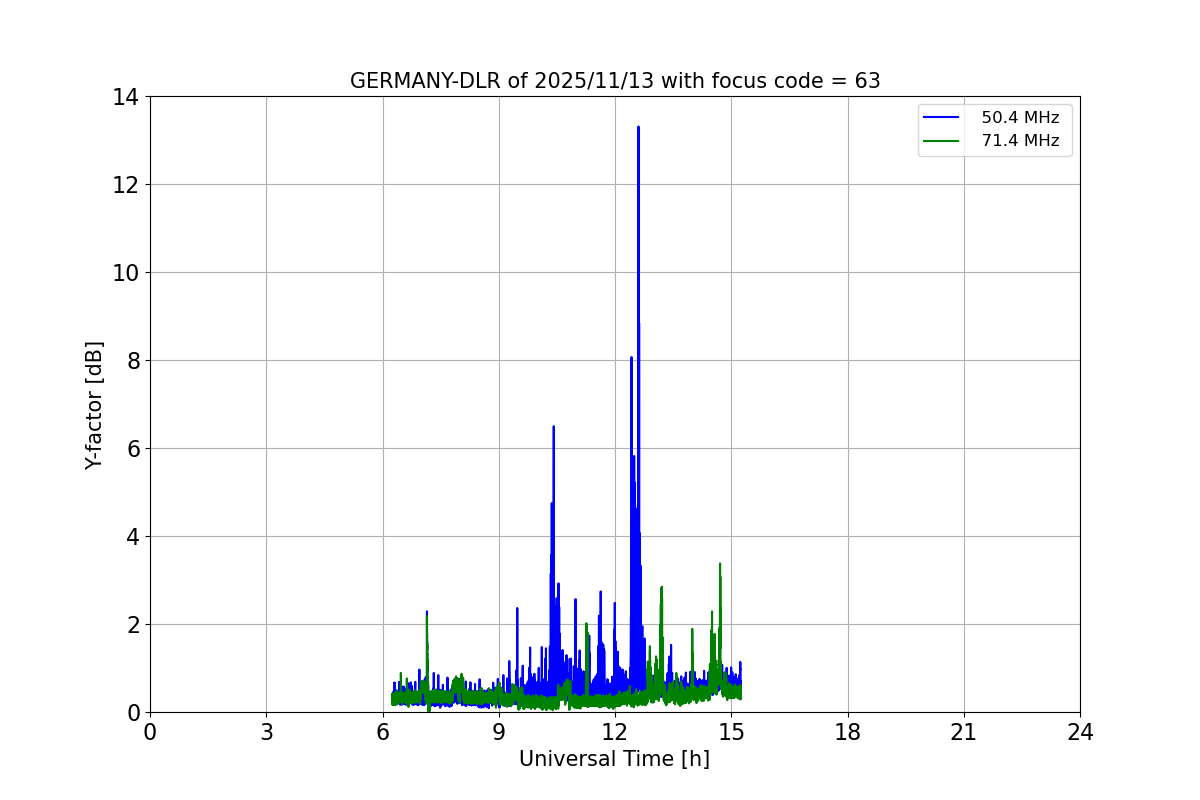Click the y-axis tick label 10
1200x800 pixels.
(126, 273)
